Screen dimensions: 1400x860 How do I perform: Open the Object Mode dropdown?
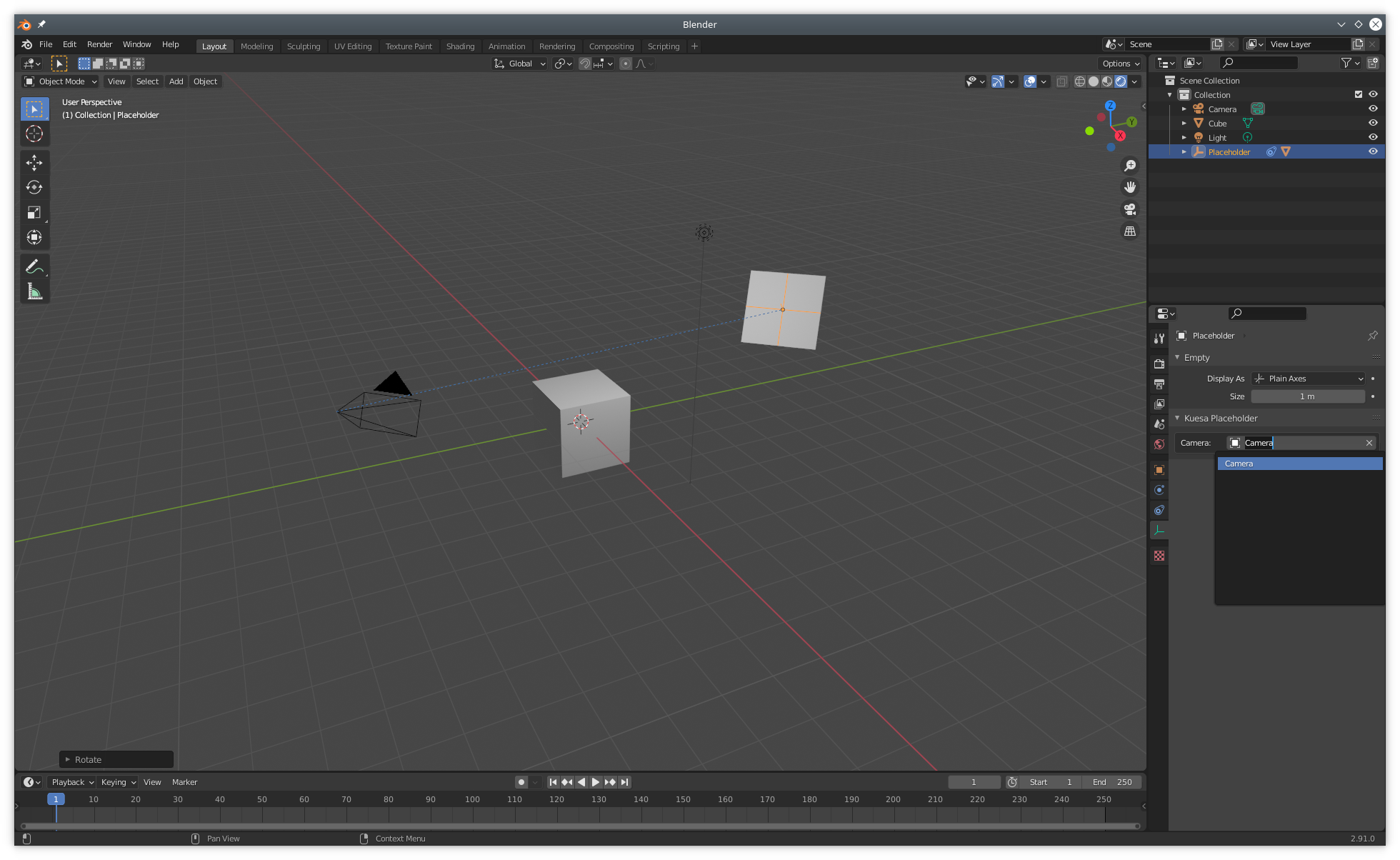click(61, 81)
